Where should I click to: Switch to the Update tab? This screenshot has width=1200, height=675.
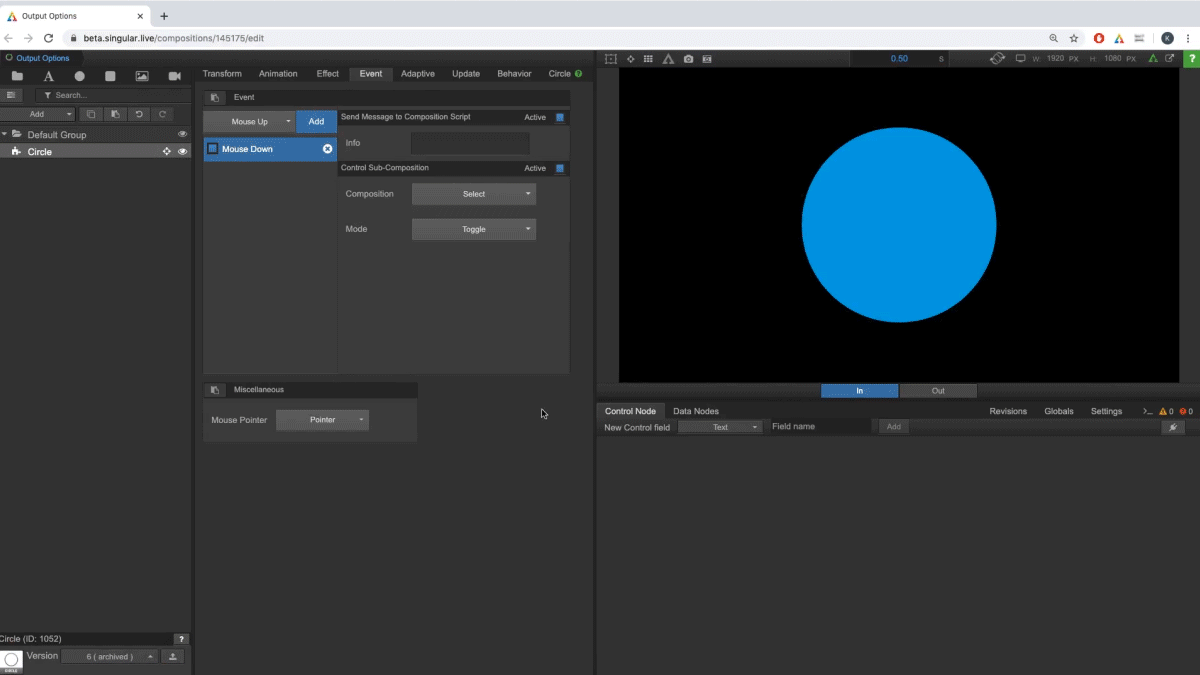[x=466, y=74]
